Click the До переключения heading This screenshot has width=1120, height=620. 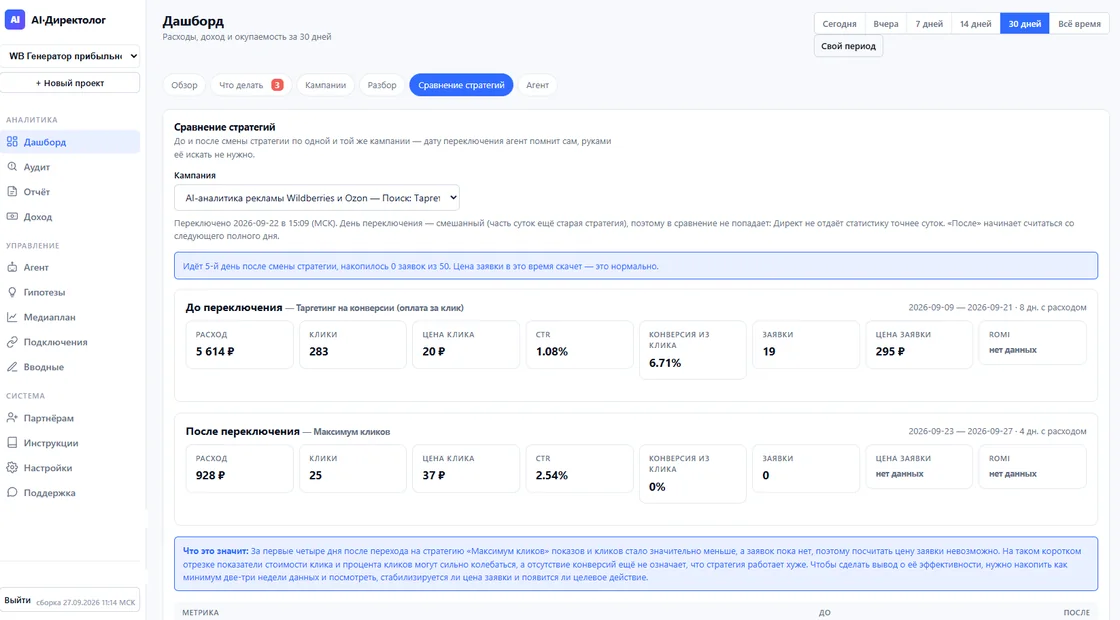[234, 308]
